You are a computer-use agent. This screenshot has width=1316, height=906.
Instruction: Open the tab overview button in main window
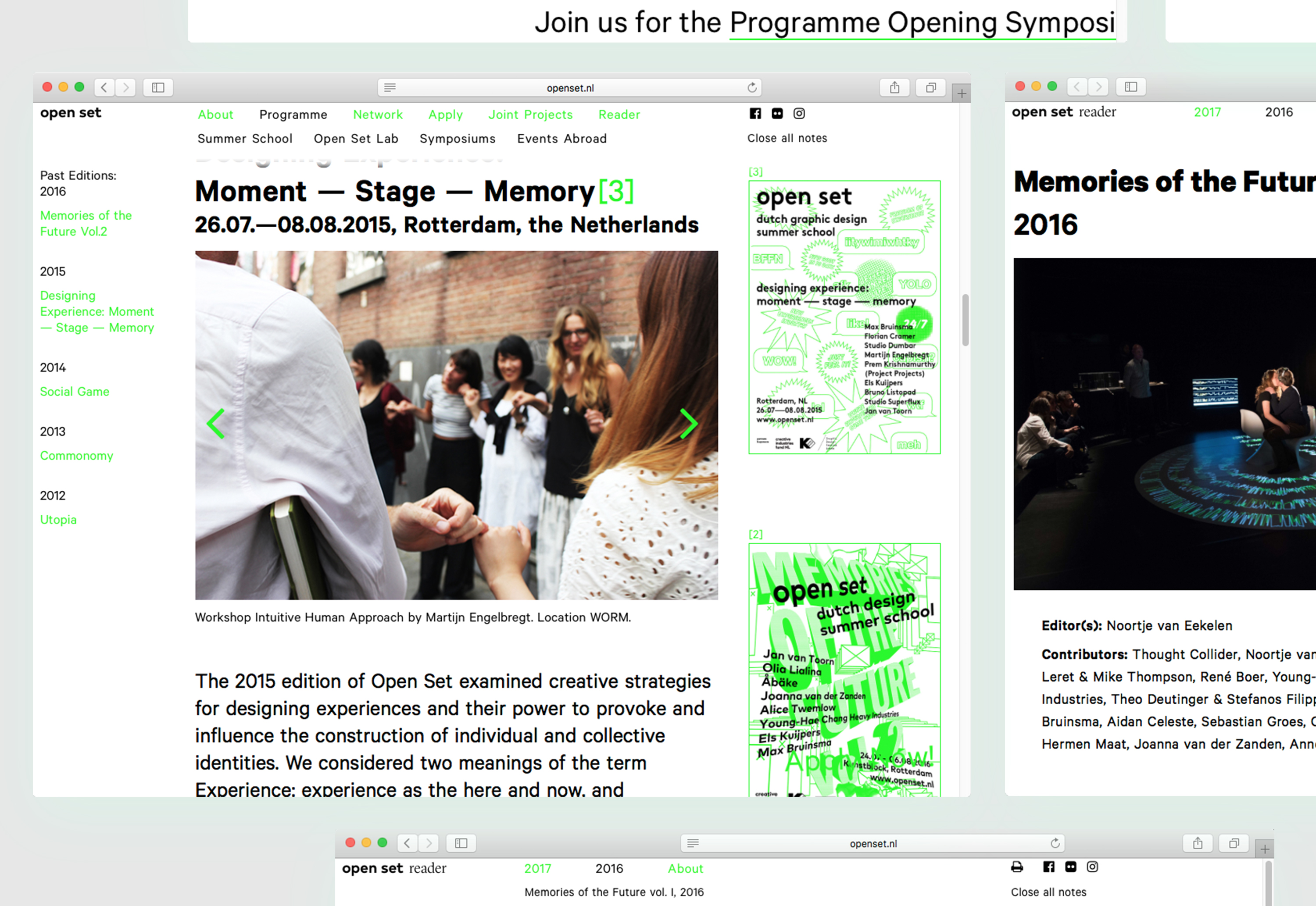pyautogui.click(x=930, y=87)
